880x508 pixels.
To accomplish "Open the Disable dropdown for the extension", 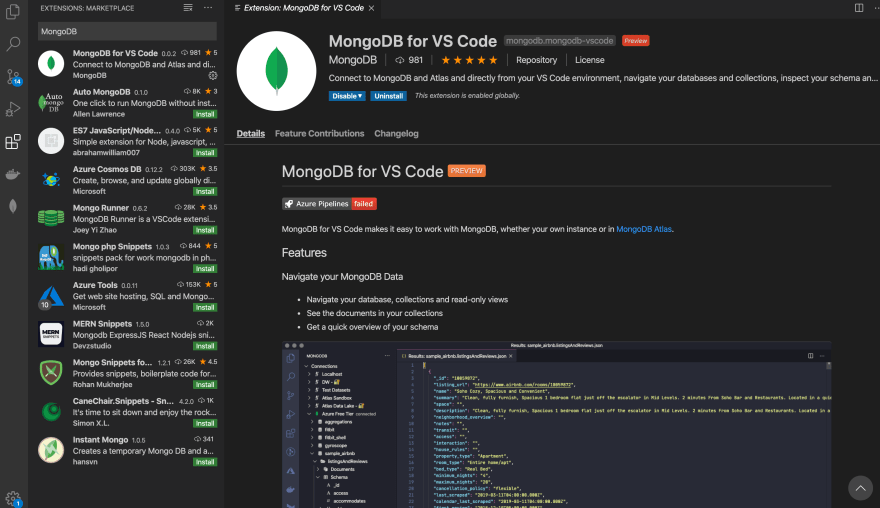I will point(347,96).
